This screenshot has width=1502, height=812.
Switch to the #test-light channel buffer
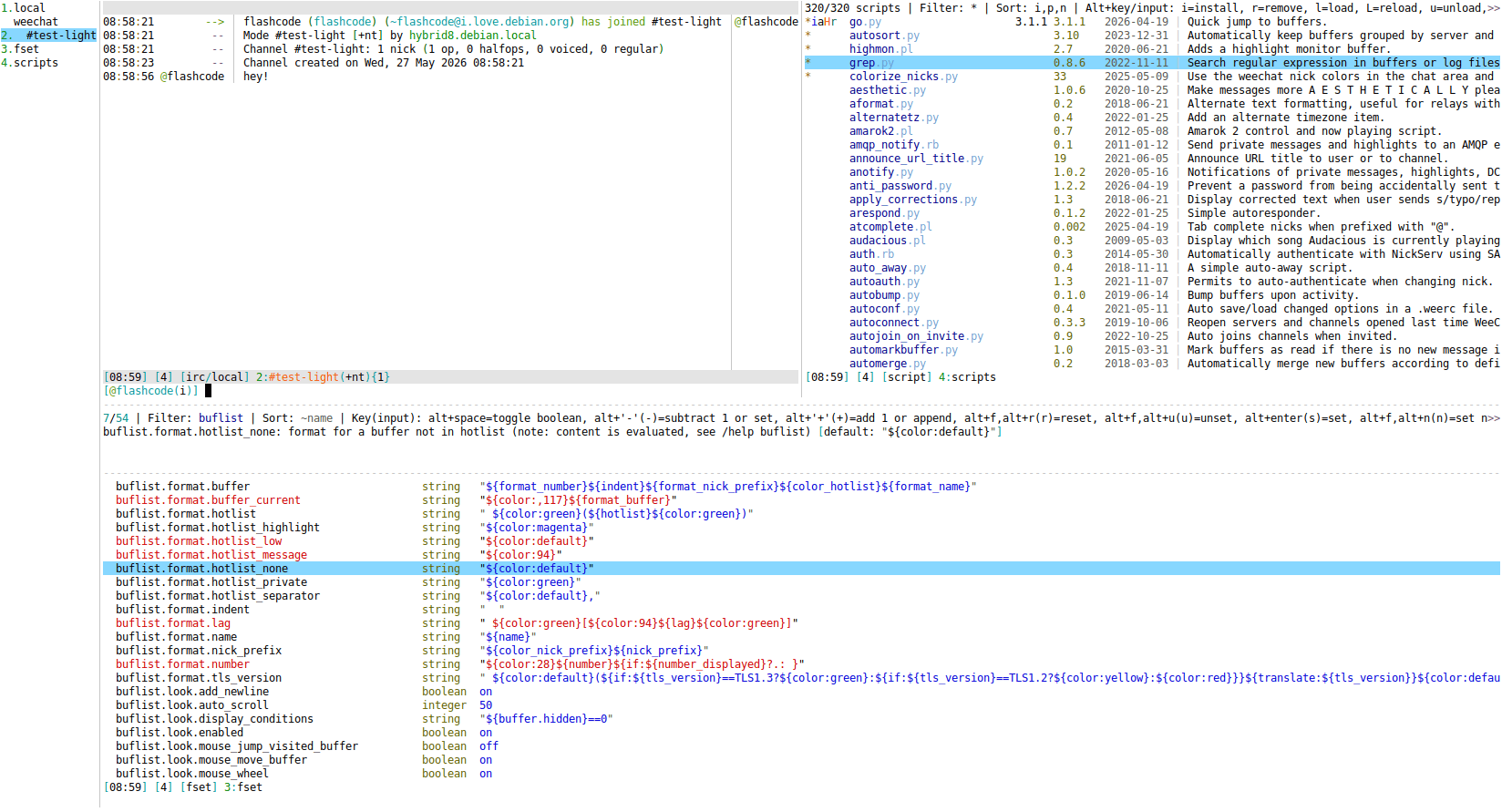[48, 36]
